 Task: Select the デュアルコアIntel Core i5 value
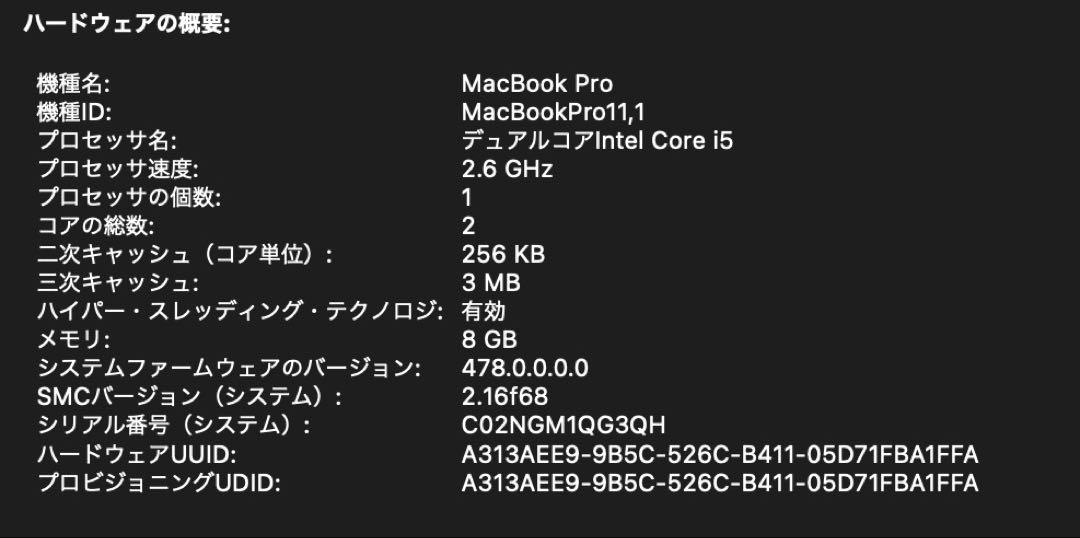(597, 141)
